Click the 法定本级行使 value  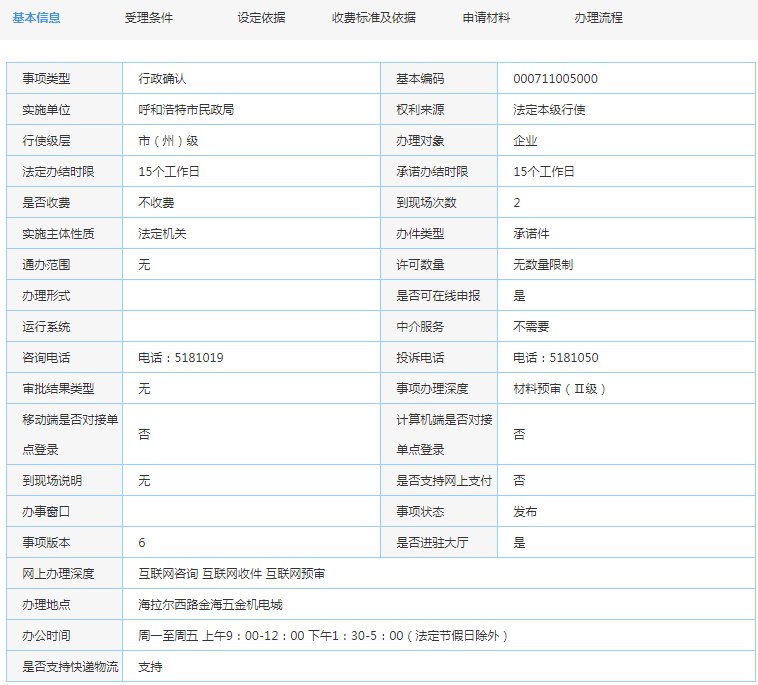[549, 110]
